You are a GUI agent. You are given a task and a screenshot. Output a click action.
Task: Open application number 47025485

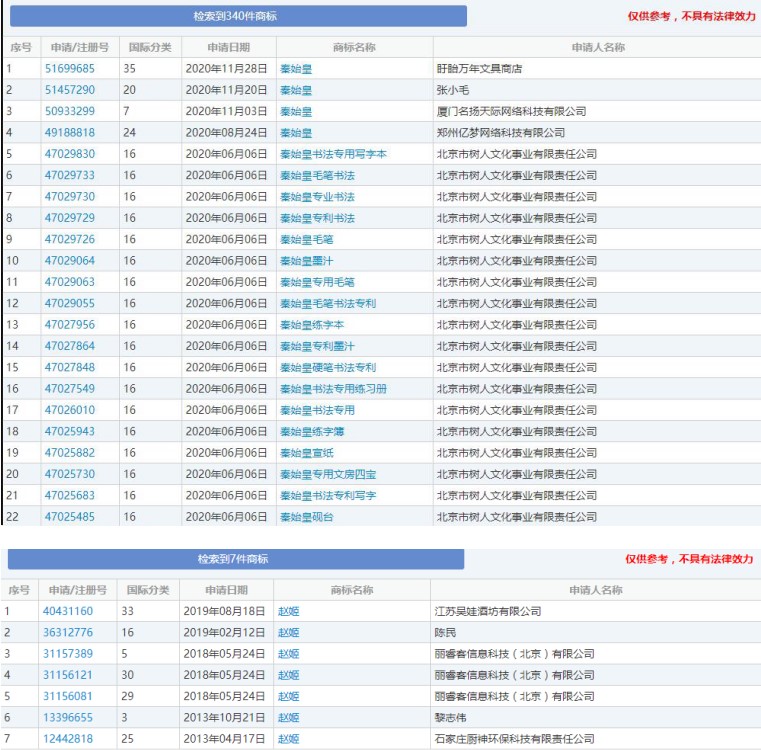69,517
